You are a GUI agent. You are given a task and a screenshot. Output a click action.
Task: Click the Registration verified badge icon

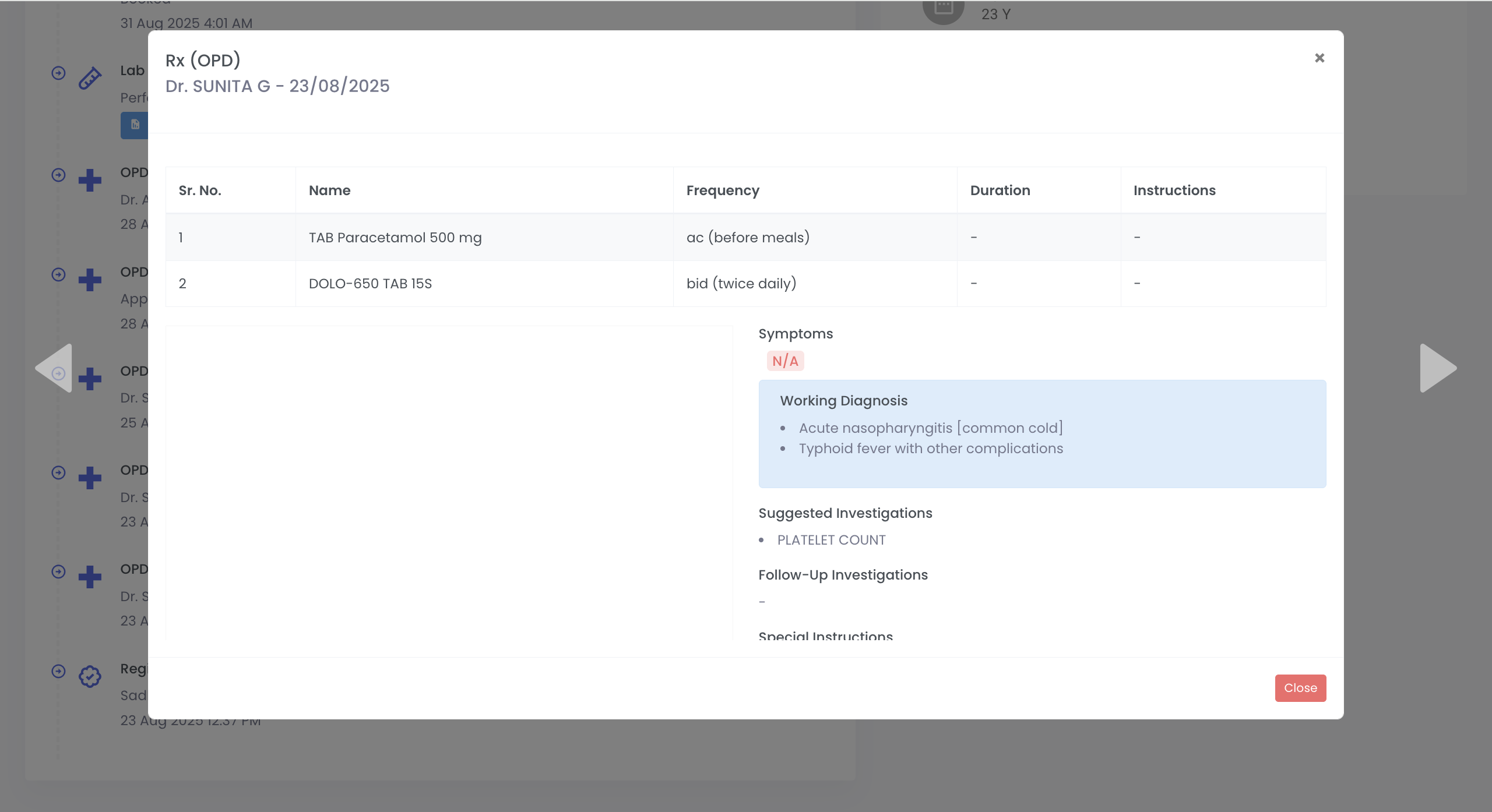tap(90, 676)
